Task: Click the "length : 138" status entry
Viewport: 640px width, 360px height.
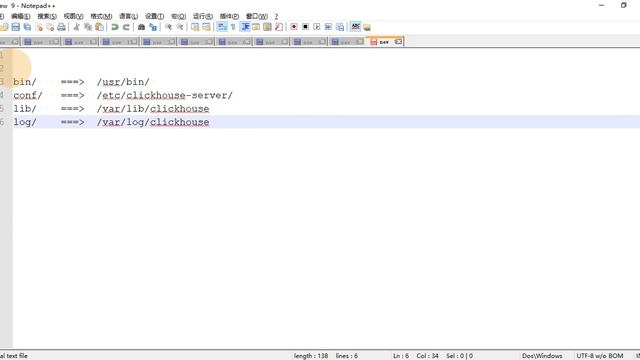Action: (311, 356)
